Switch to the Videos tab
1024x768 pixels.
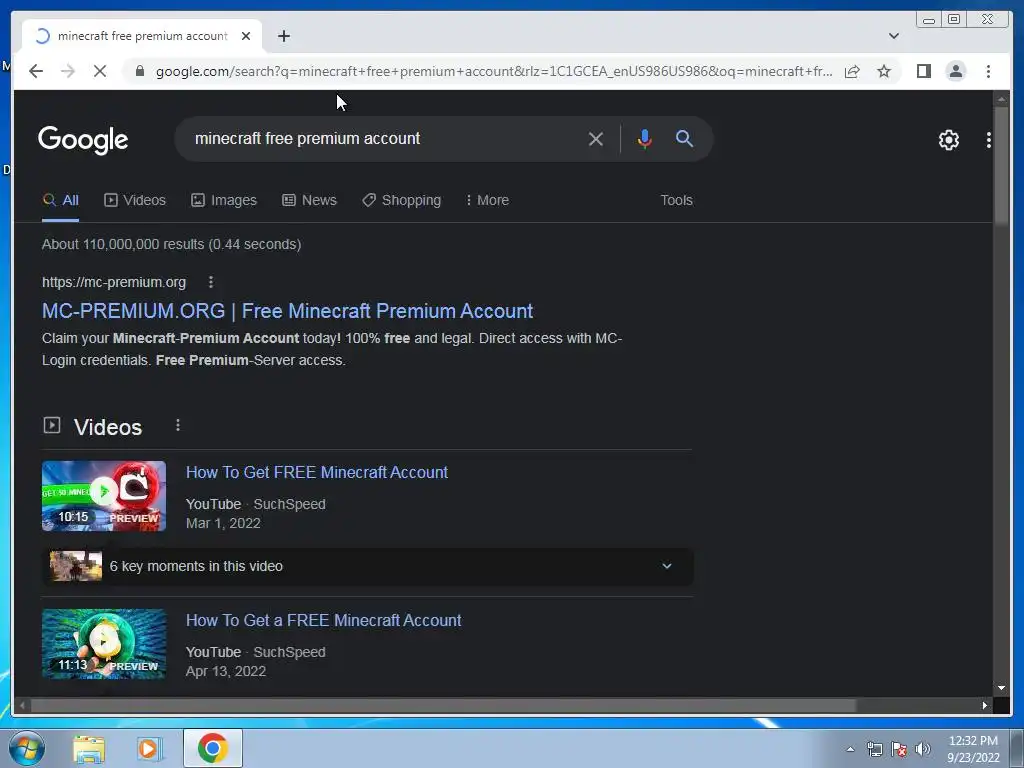pos(135,200)
